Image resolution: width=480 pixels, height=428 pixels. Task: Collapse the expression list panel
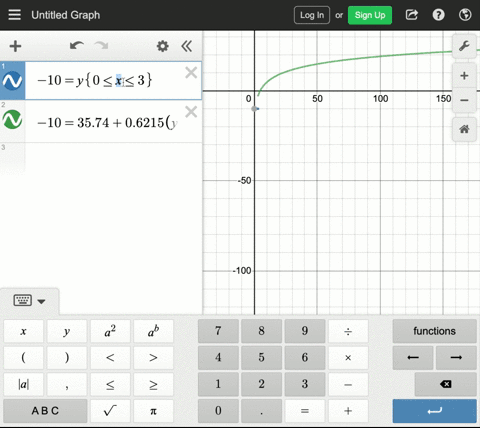tap(187, 46)
